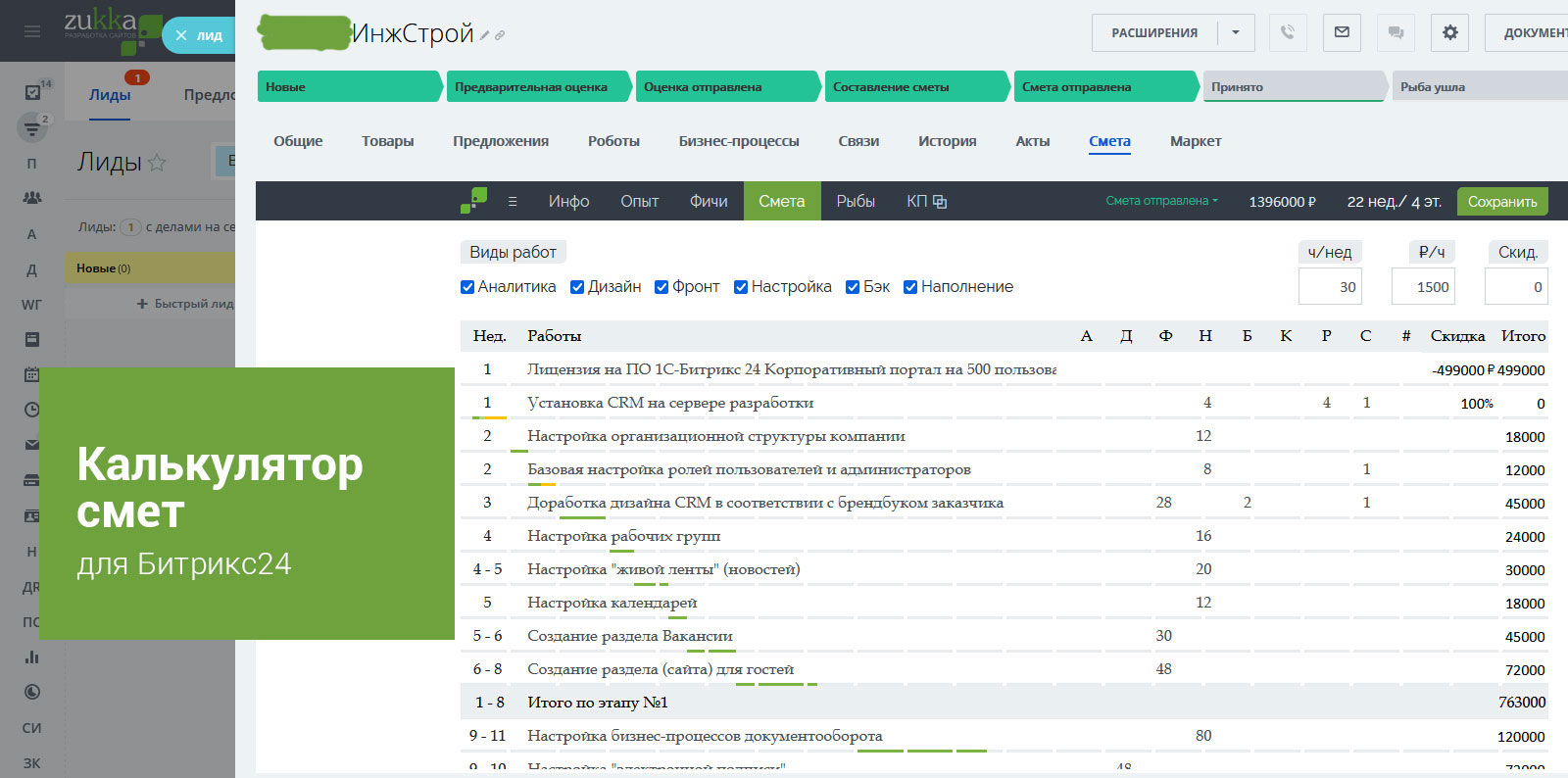
Task: Uncheck the Наполнение work type checkbox
Action: [x=910, y=287]
